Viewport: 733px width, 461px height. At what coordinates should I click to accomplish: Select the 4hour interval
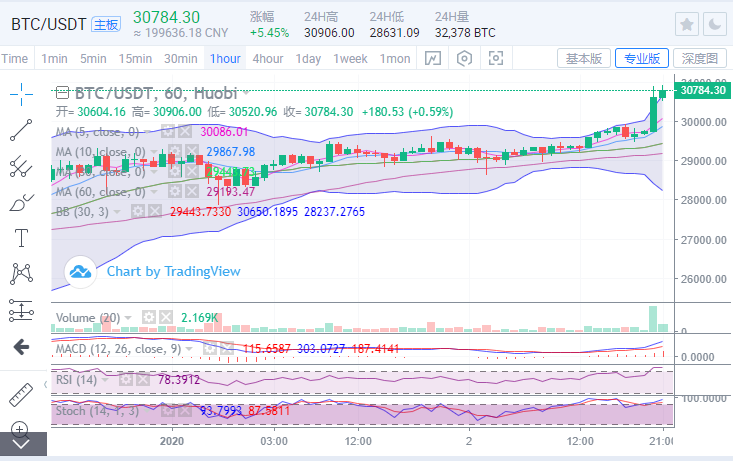pyautogui.click(x=268, y=58)
